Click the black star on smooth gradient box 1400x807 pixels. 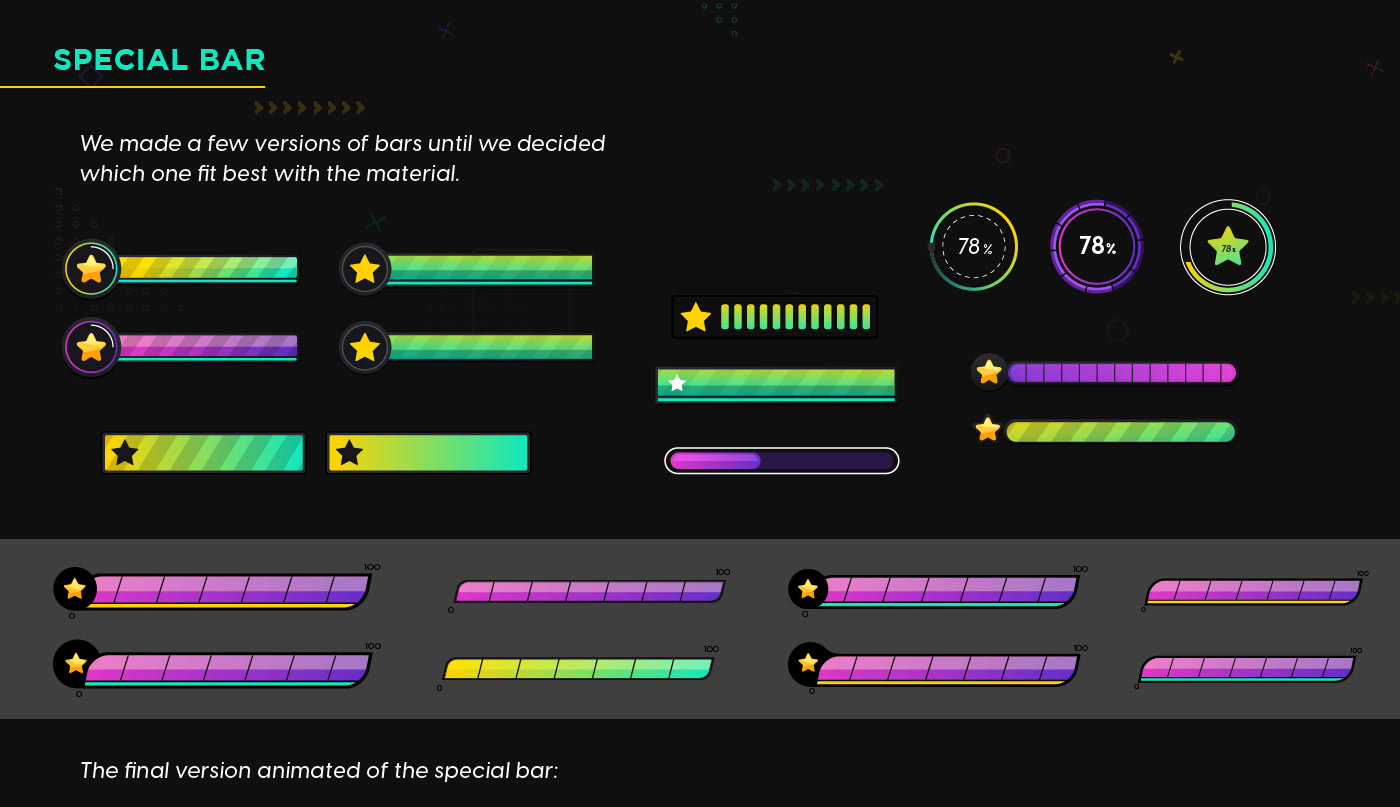(349, 453)
